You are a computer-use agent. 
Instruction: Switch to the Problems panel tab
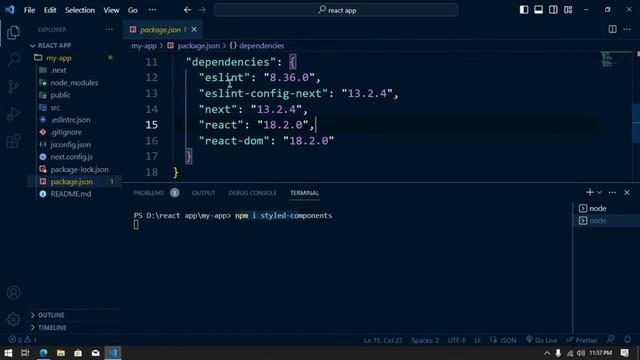(156, 193)
